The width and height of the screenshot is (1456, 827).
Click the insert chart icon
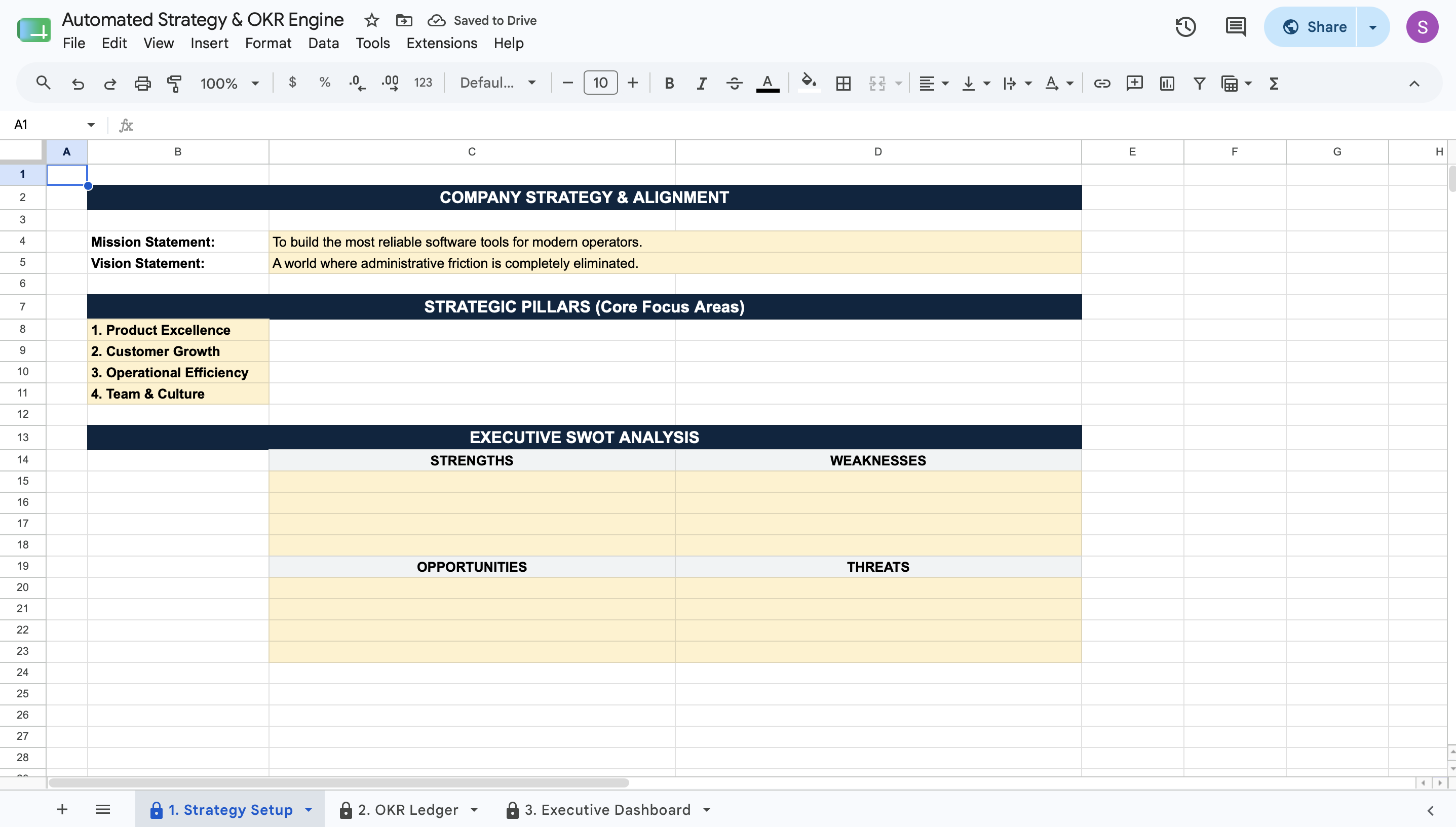coord(1167,84)
